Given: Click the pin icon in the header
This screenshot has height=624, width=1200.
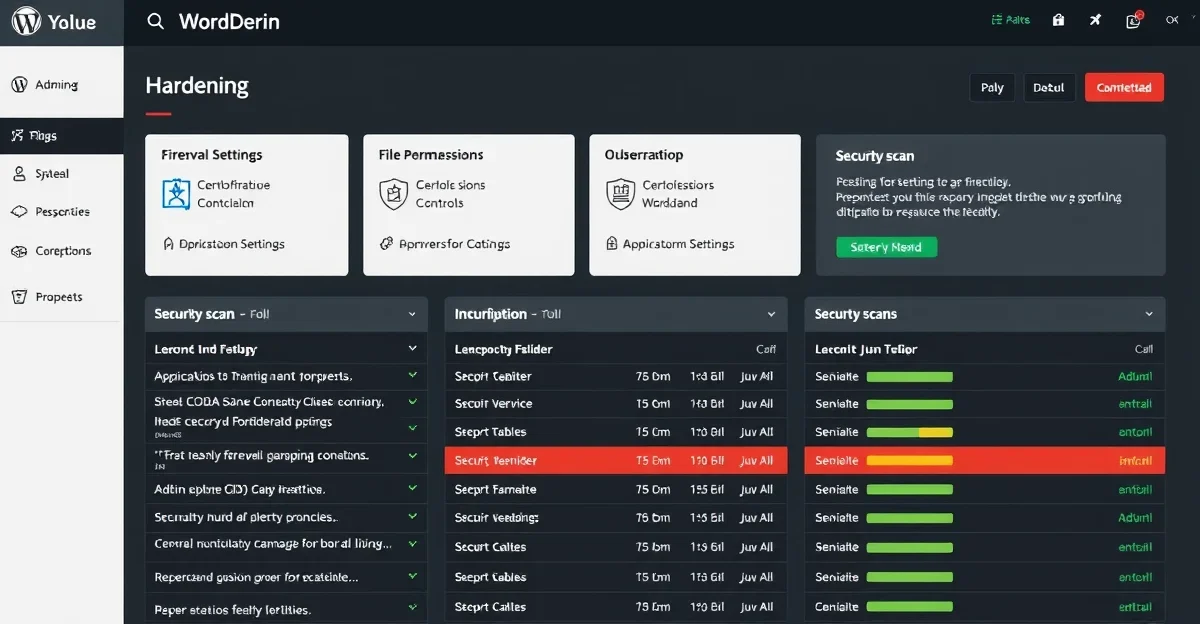Looking at the screenshot, I should click(1096, 20).
